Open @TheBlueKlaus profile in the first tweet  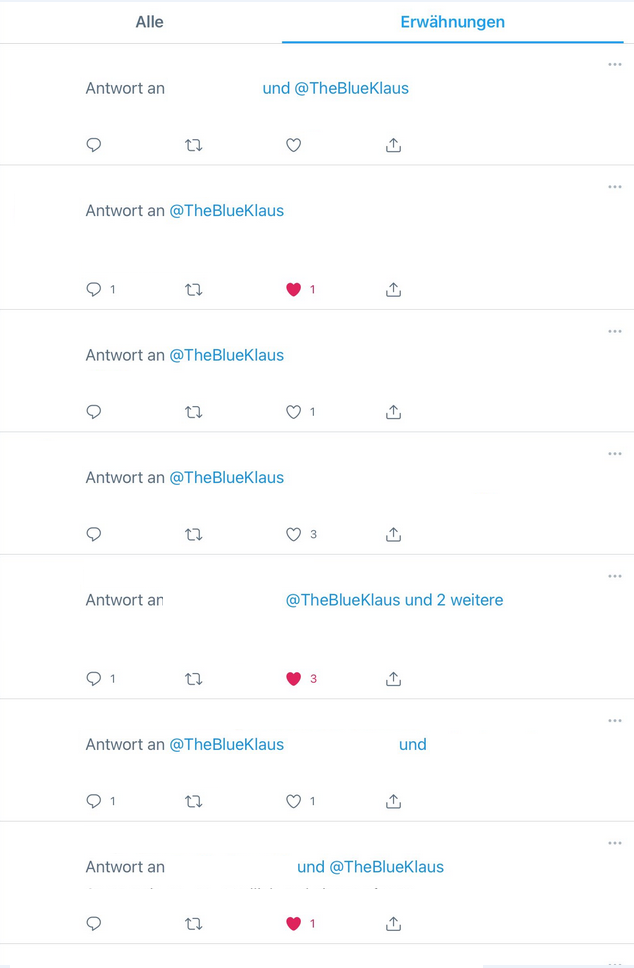[x=351, y=88]
